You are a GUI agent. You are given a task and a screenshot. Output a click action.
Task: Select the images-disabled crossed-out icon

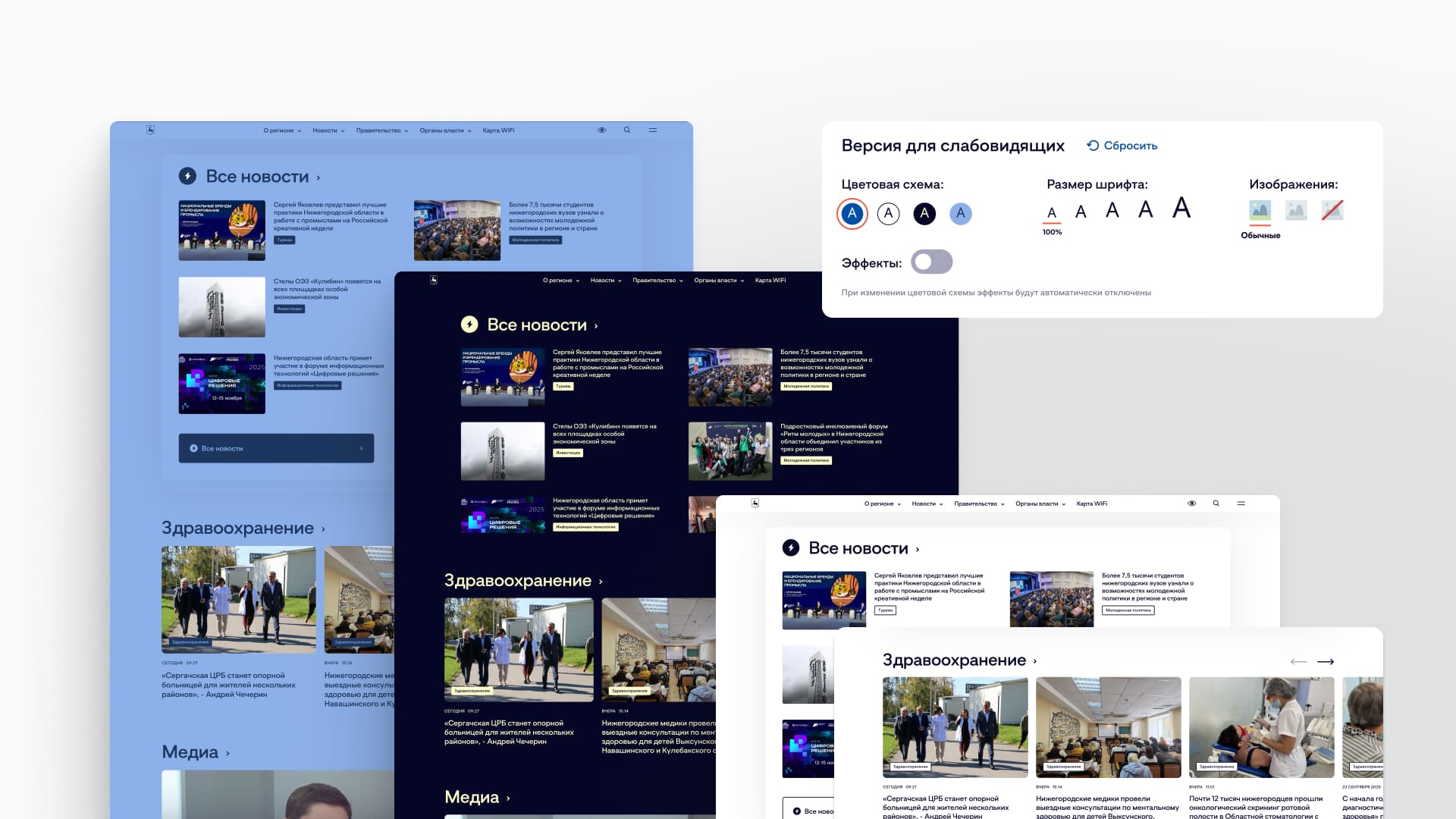[1332, 210]
